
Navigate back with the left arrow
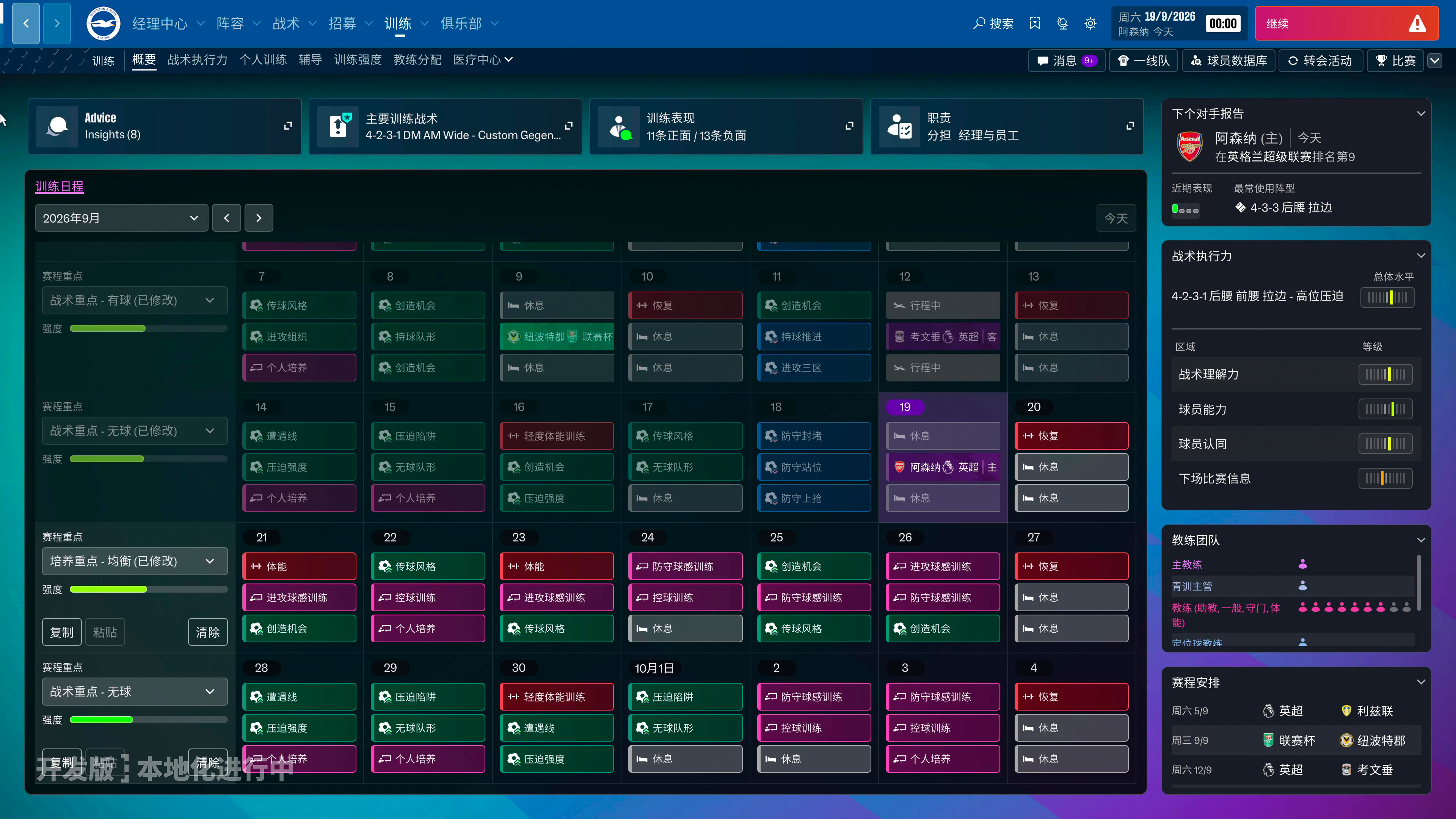tap(26, 23)
